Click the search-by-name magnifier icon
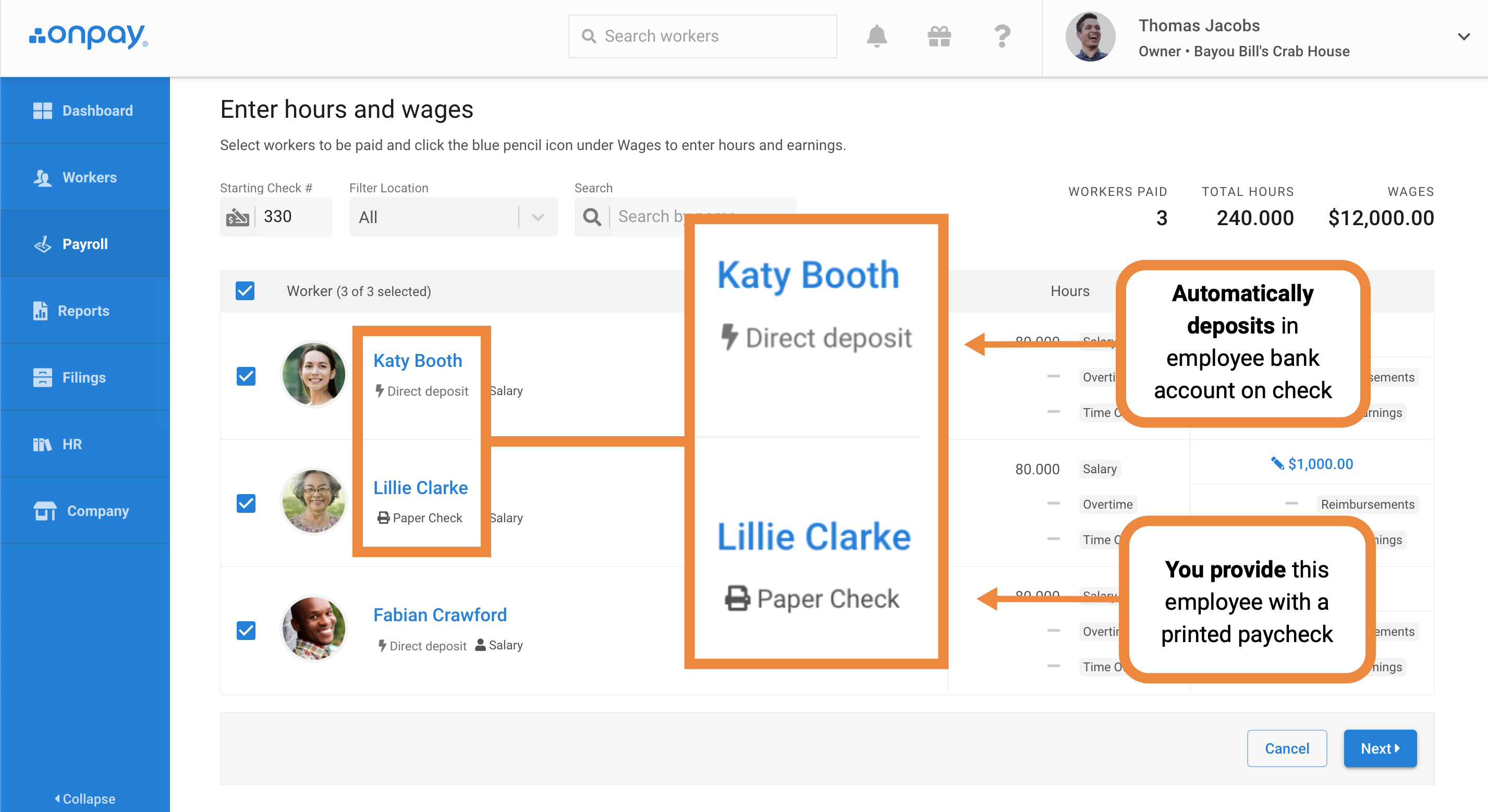The height and width of the screenshot is (812, 1488). (x=592, y=217)
